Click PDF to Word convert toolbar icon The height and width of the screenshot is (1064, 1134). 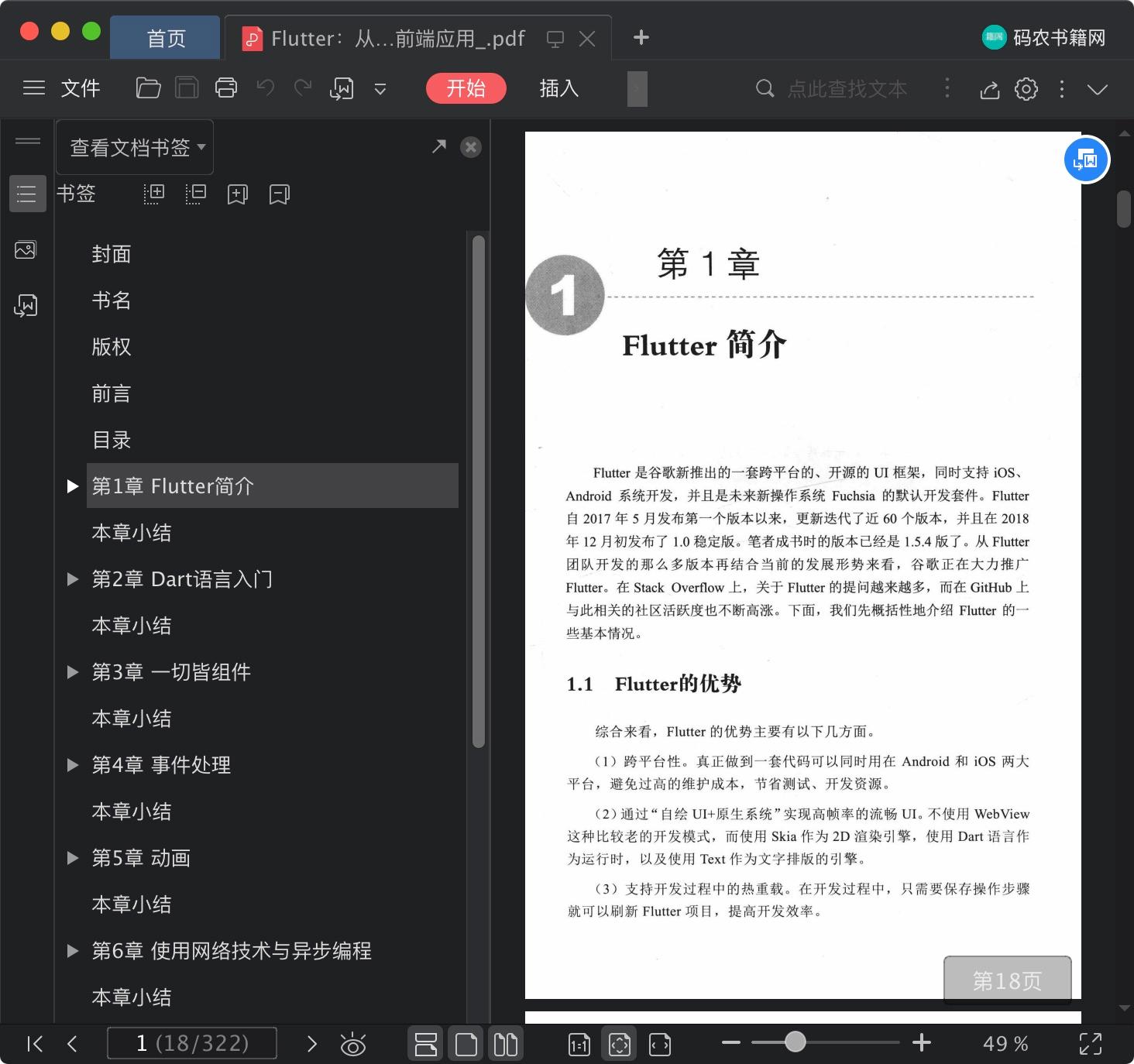(x=342, y=89)
